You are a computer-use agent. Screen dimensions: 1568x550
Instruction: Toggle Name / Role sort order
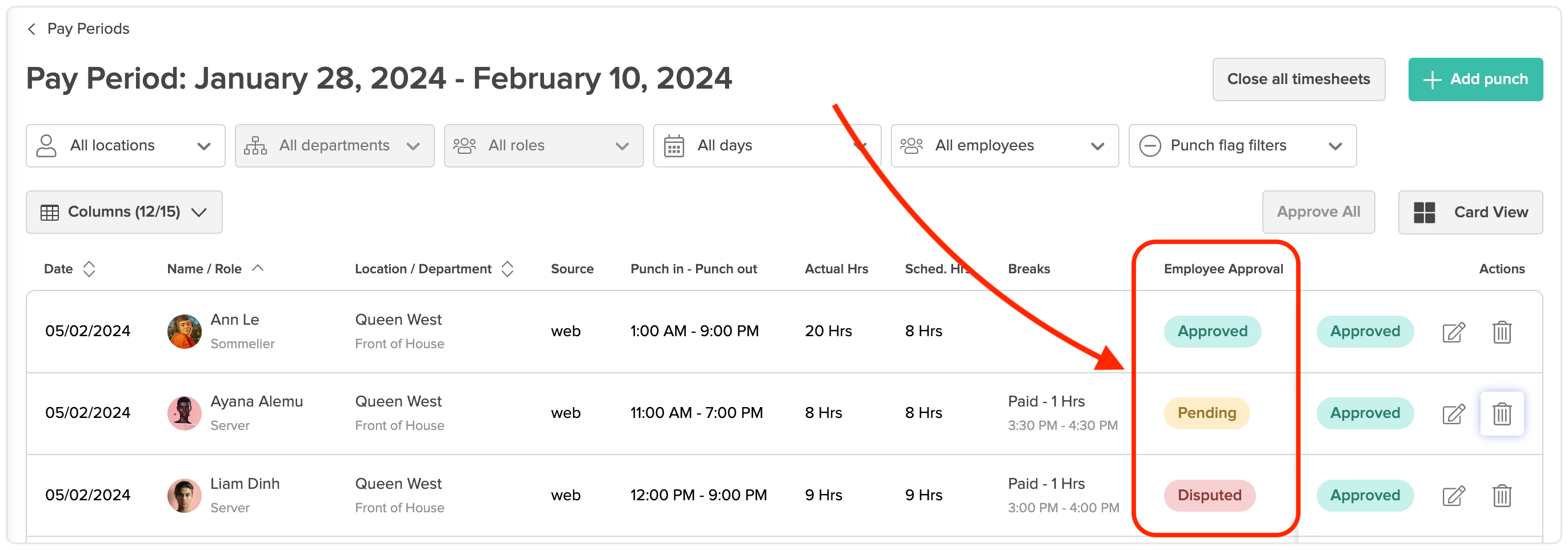pyautogui.click(x=258, y=268)
